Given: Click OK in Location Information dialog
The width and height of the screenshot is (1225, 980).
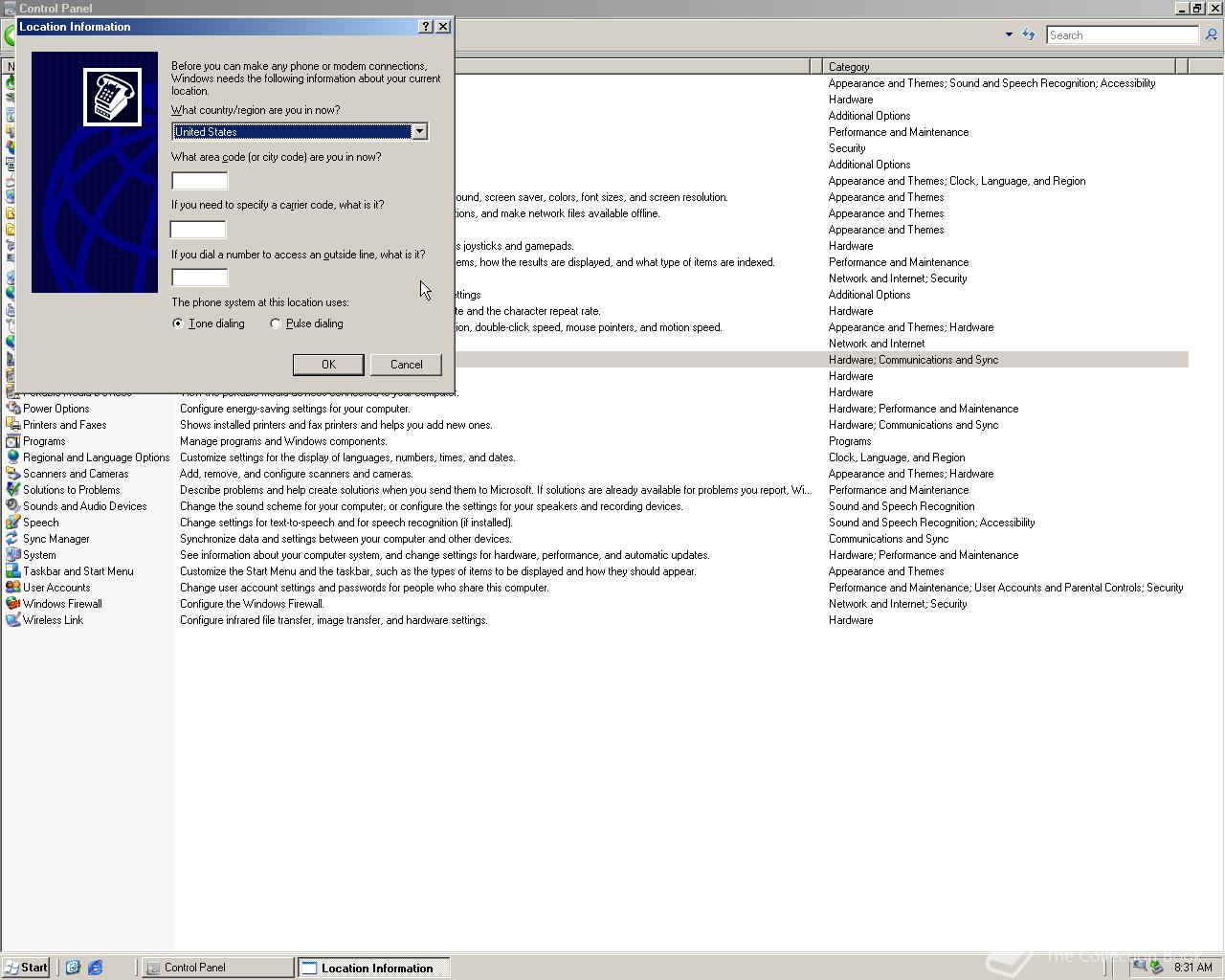Looking at the screenshot, I should coord(328,365).
